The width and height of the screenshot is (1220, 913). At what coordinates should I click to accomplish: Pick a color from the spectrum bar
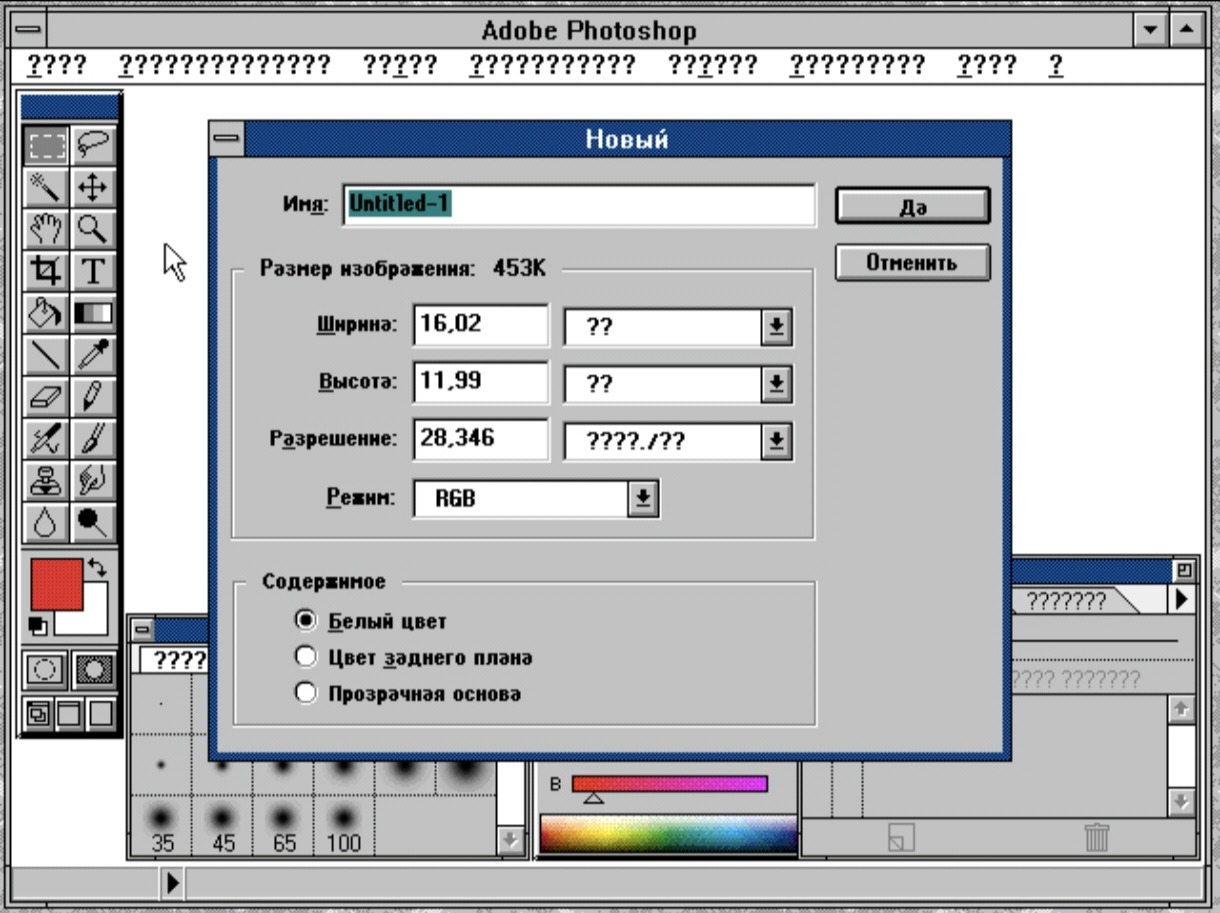click(668, 834)
